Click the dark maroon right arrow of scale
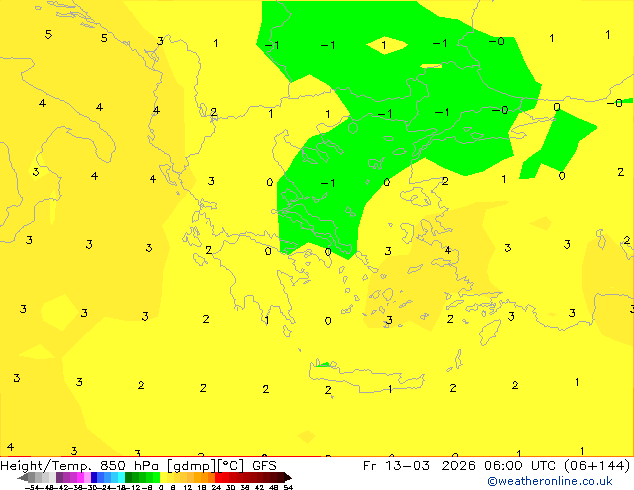 pos(288,477)
